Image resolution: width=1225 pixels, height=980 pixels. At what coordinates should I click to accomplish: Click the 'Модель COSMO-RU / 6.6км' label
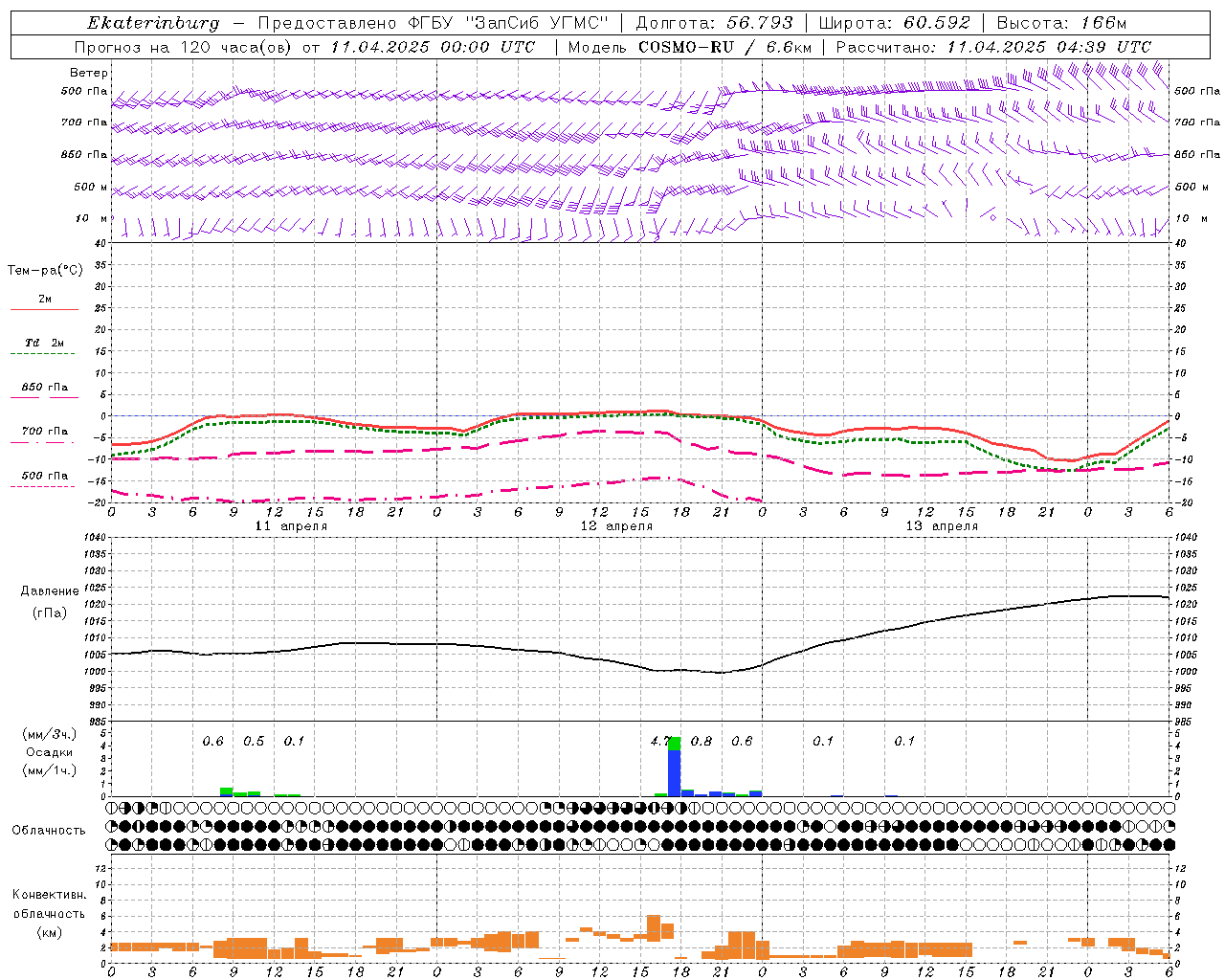[x=689, y=47]
